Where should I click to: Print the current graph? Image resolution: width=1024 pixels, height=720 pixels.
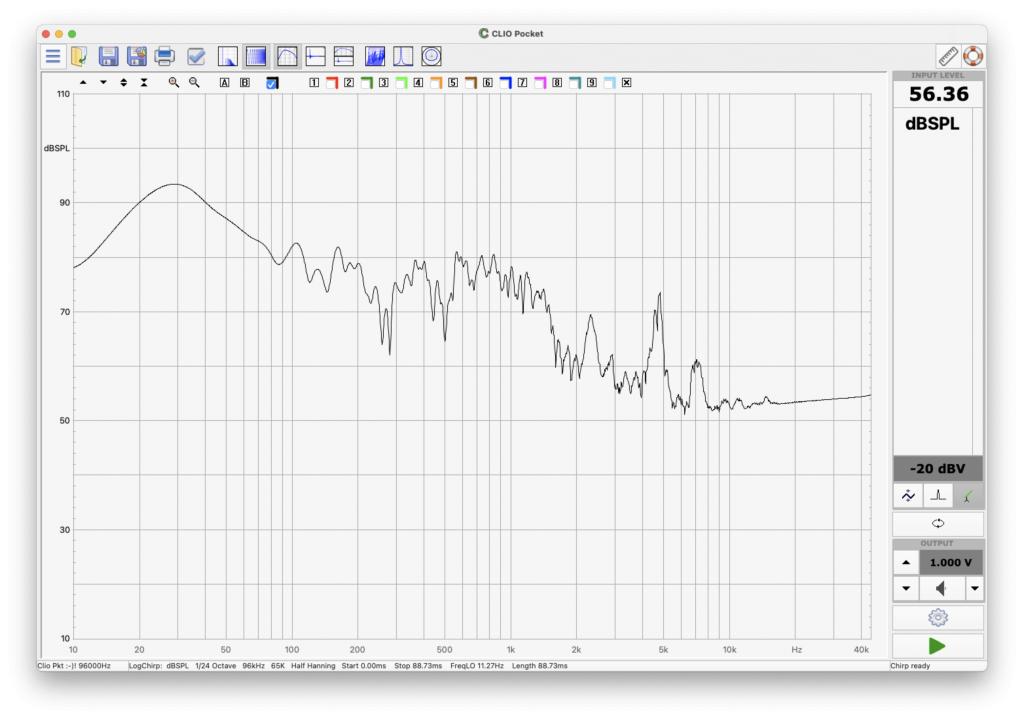coord(165,56)
